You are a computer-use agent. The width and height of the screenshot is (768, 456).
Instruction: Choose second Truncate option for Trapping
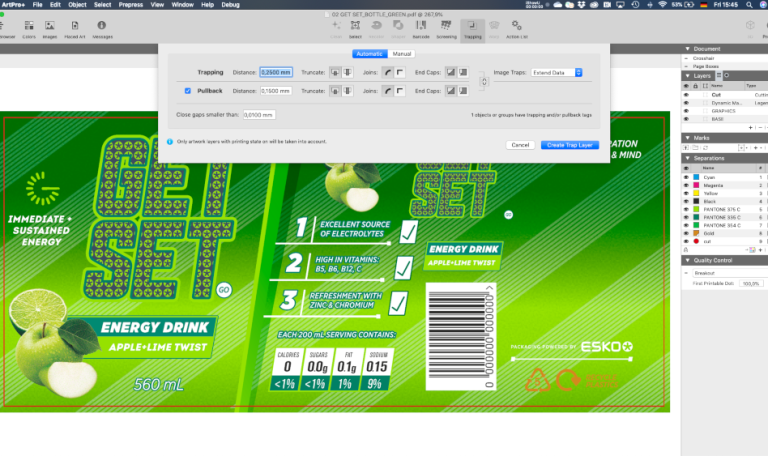coord(347,72)
